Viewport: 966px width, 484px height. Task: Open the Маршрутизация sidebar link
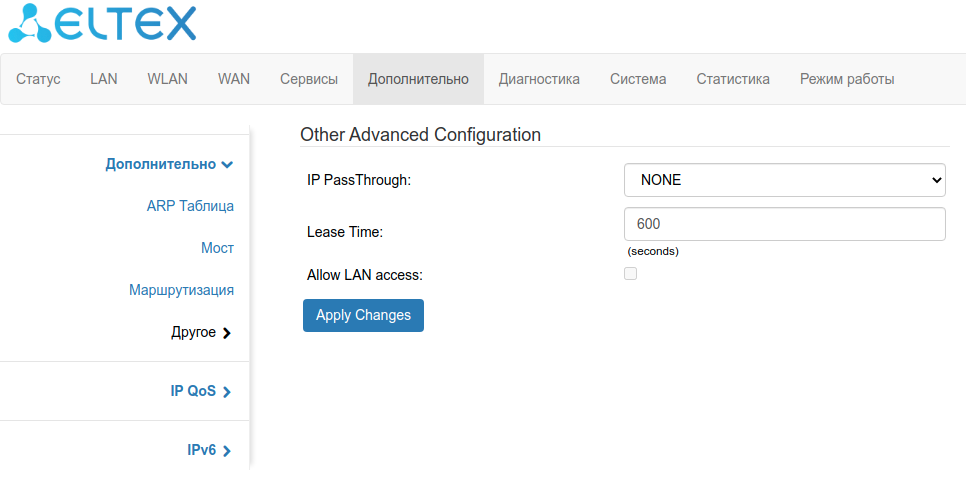tap(181, 290)
